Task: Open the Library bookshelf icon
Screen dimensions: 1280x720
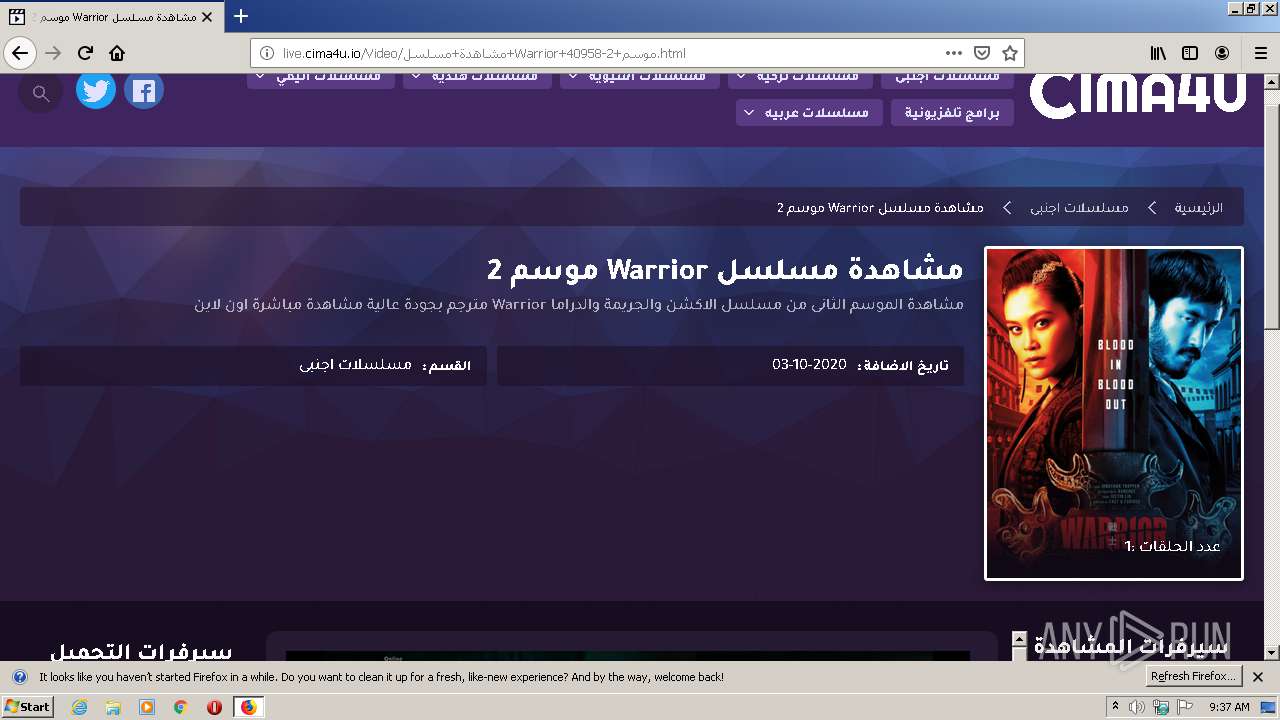Action: 1158,53
